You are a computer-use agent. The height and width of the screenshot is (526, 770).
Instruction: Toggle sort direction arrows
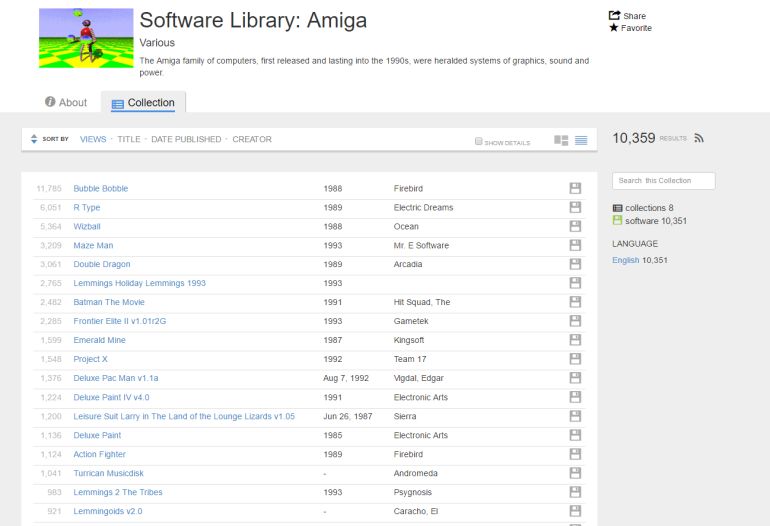(x=33, y=139)
